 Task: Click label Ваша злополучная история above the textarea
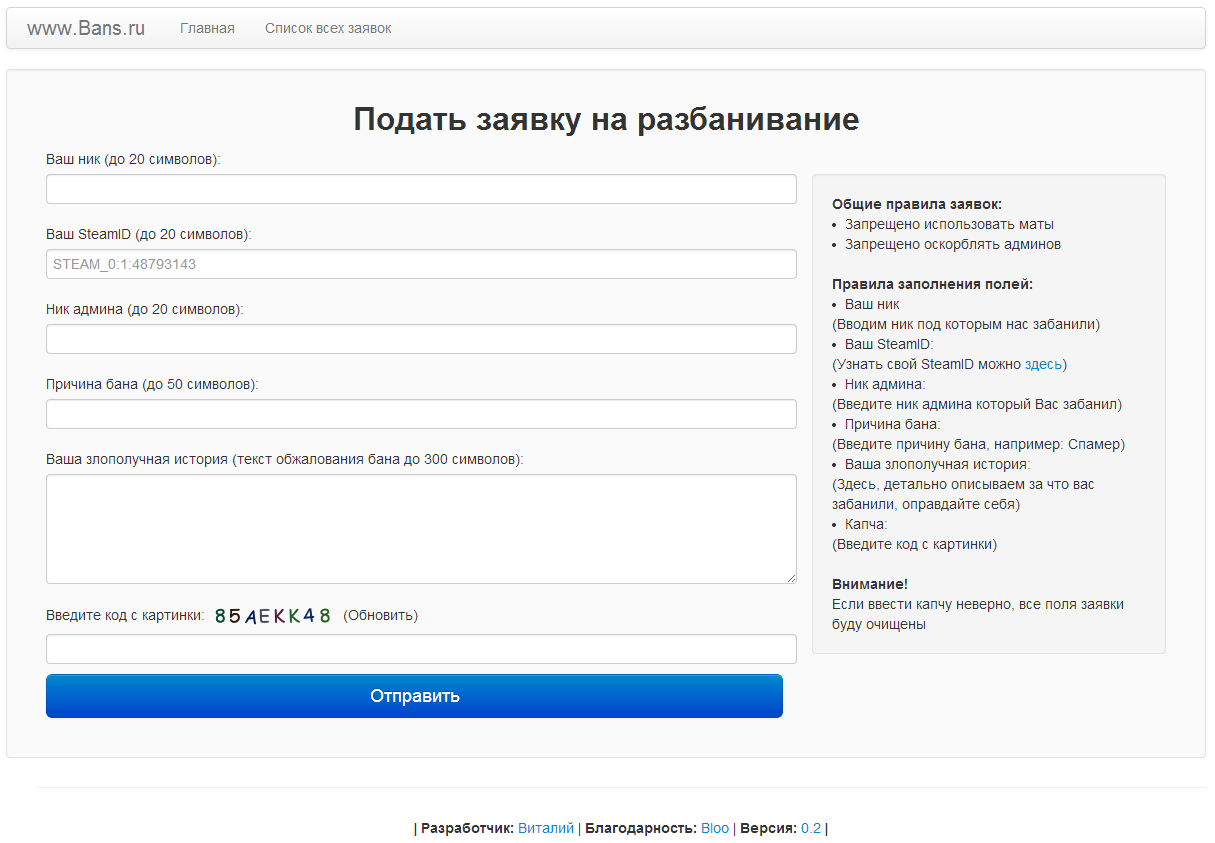(x=285, y=459)
